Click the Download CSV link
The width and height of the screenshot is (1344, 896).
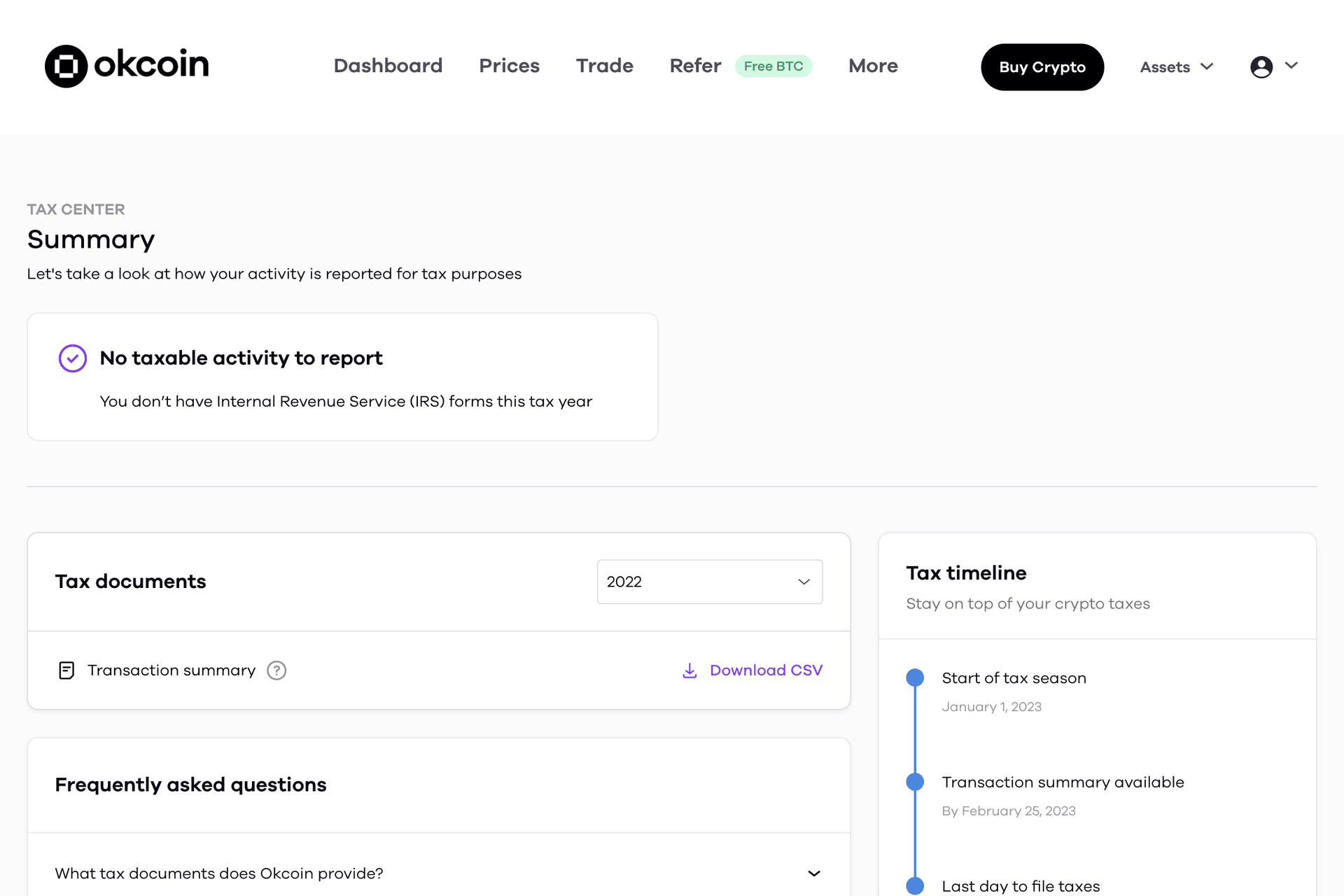coord(766,670)
